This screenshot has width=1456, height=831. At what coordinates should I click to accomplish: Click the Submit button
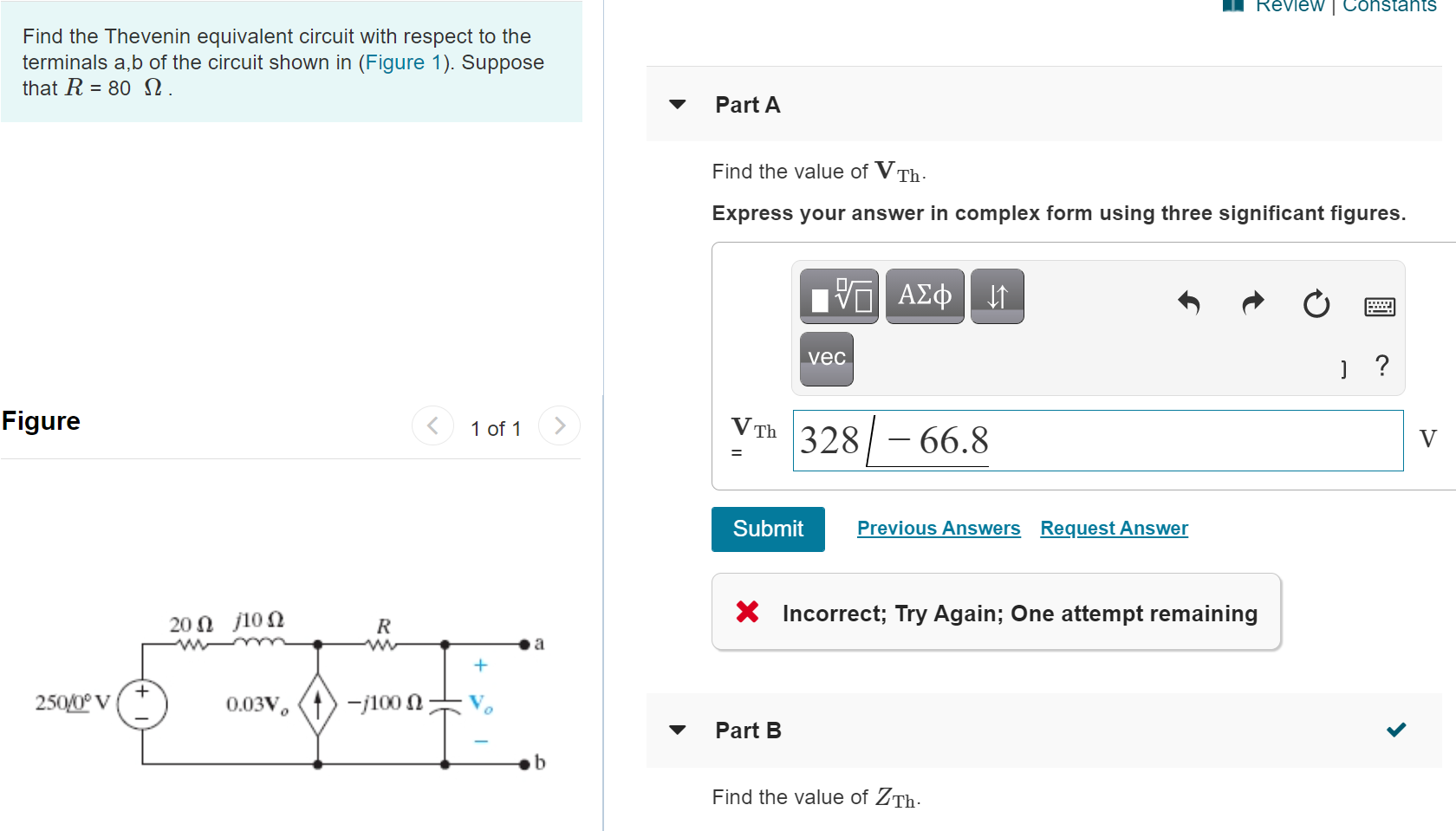[x=767, y=529]
